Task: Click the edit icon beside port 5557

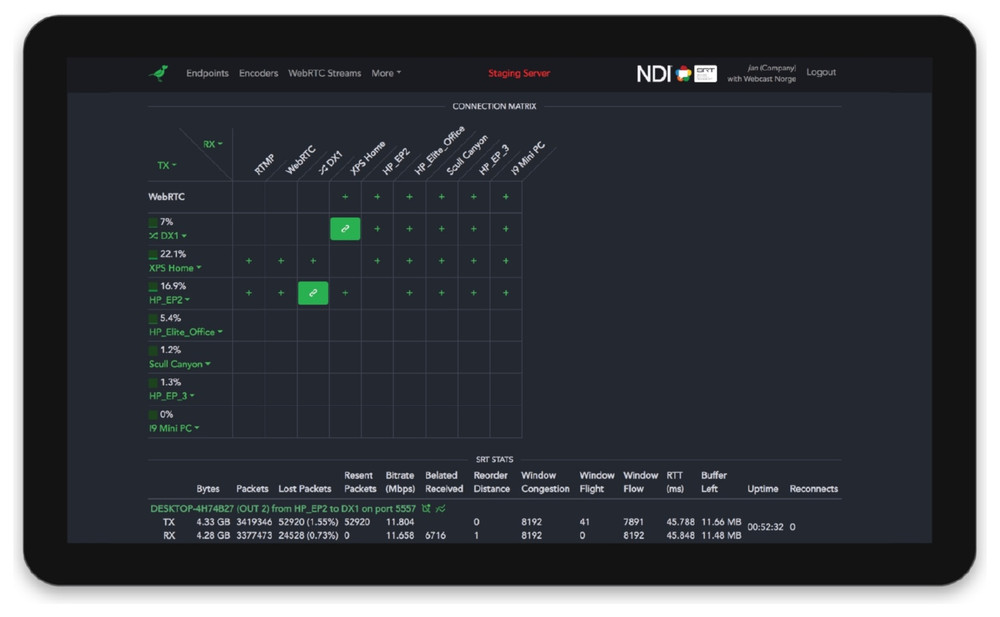Action: pos(426,509)
